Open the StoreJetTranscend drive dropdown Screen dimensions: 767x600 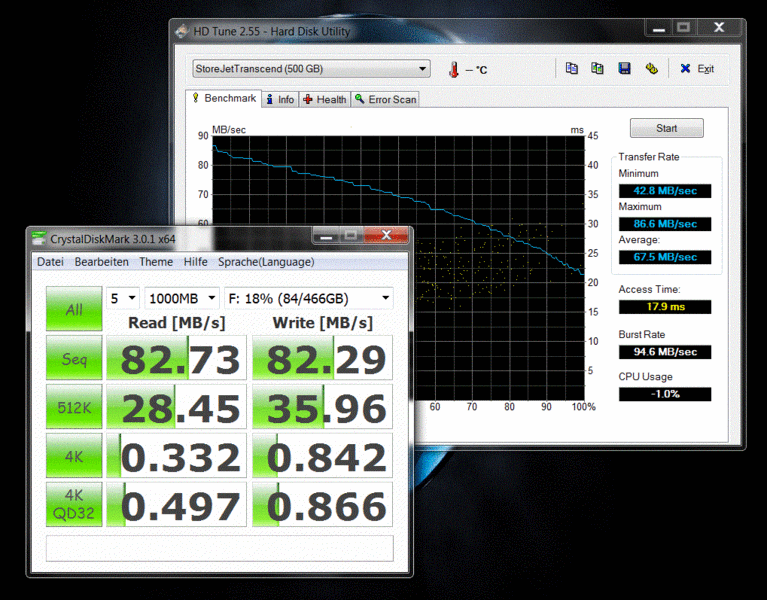(x=311, y=68)
